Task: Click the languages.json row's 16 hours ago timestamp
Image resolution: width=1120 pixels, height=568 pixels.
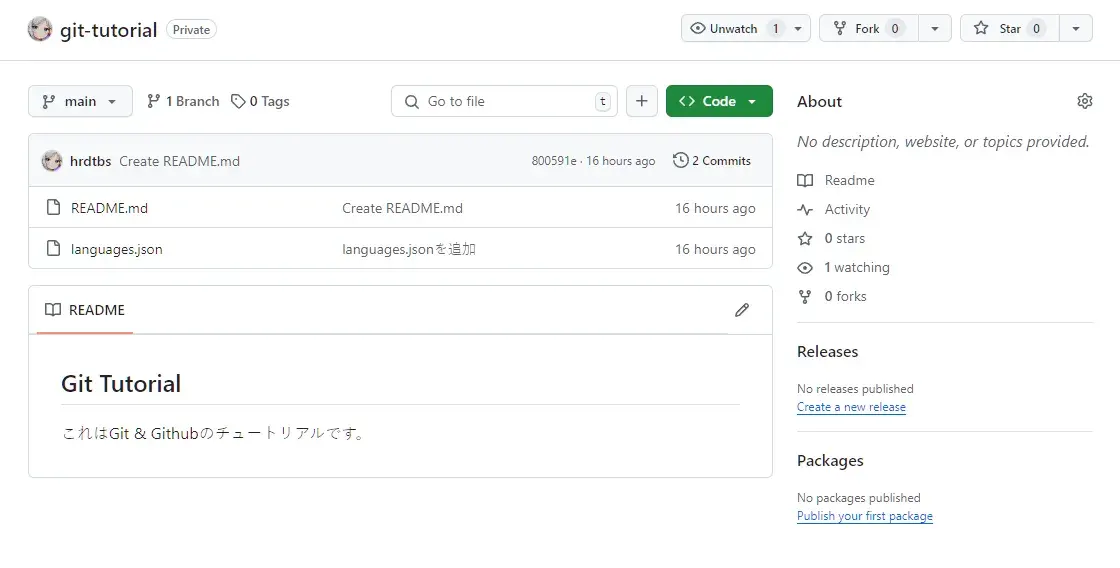Action: (715, 249)
